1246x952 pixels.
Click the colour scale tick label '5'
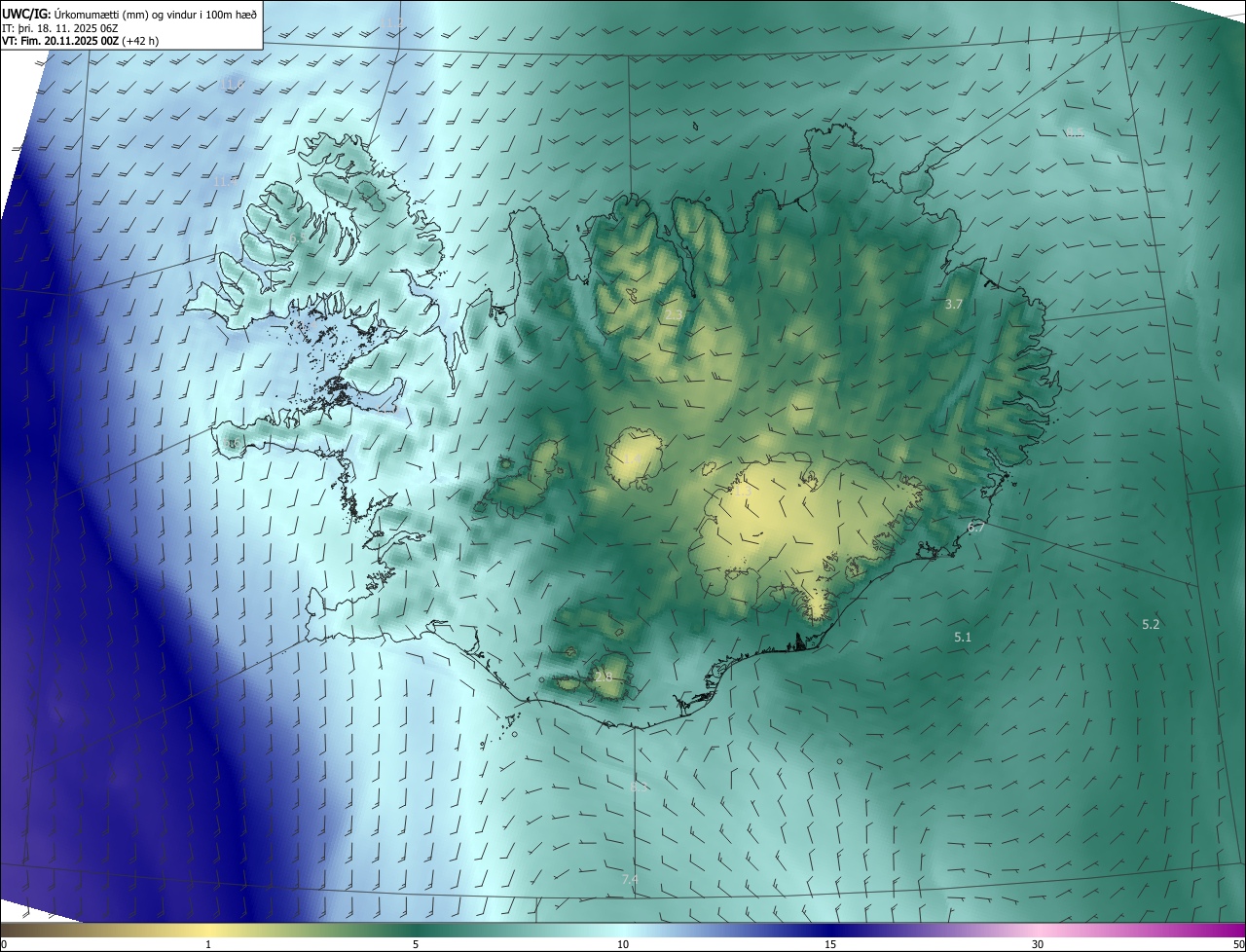[x=416, y=944]
